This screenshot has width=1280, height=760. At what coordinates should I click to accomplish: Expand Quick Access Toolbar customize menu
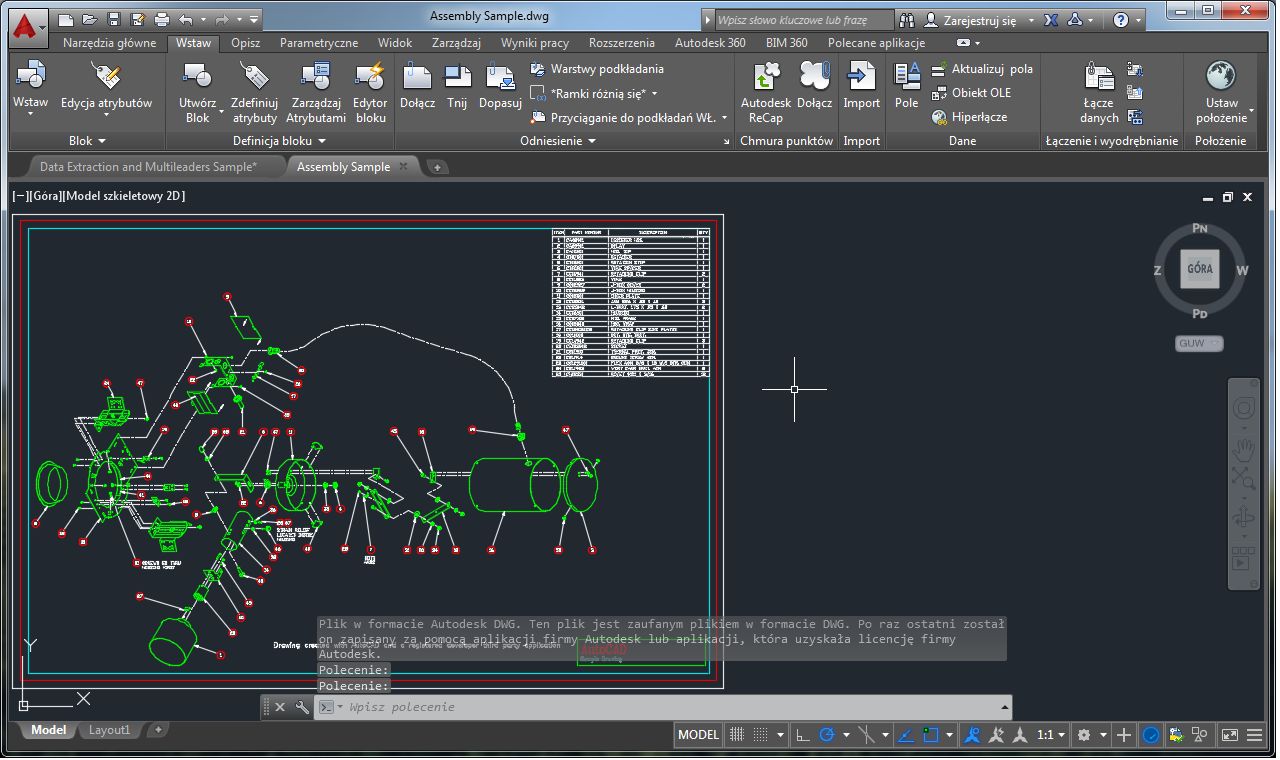click(254, 19)
